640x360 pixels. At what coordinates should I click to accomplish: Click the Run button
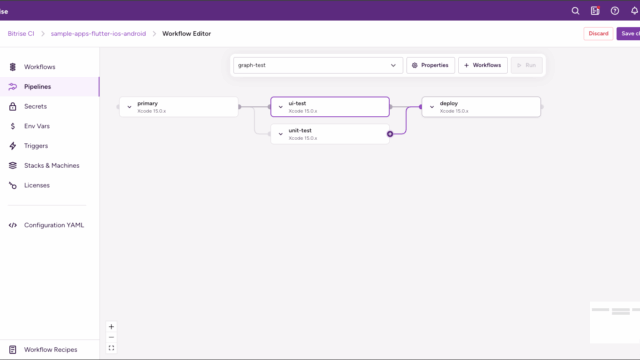[527, 65]
